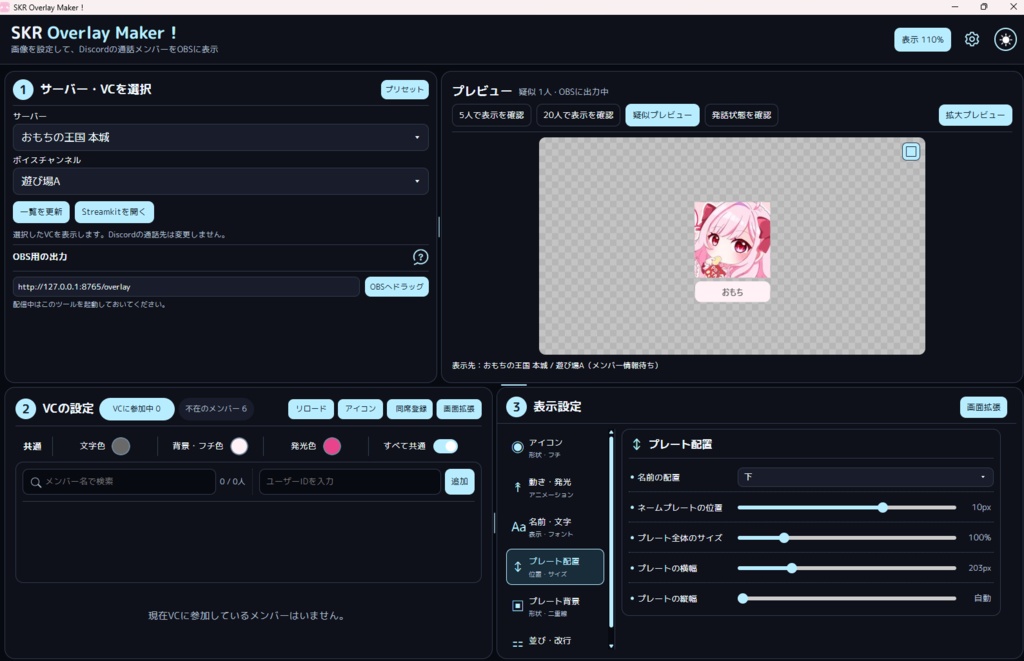This screenshot has width=1024, height=661.
Task: Click the overlay URL field
Action: (186, 287)
